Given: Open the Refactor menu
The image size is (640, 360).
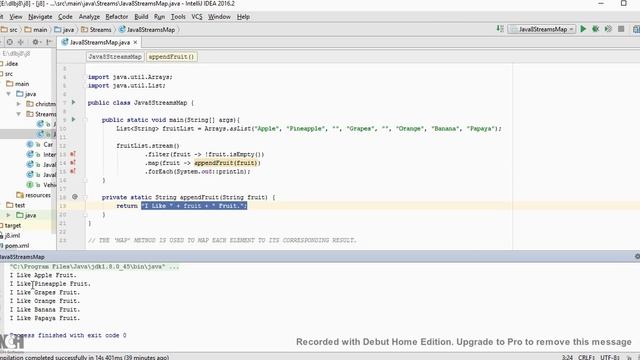Looking at the screenshot, I should pyautogui.click(x=117, y=17).
